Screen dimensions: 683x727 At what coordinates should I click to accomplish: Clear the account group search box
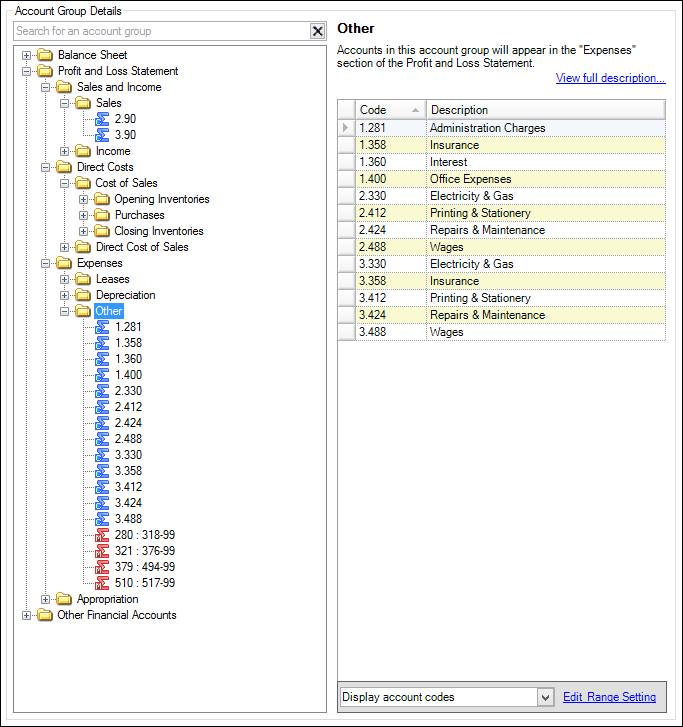(x=317, y=31)
